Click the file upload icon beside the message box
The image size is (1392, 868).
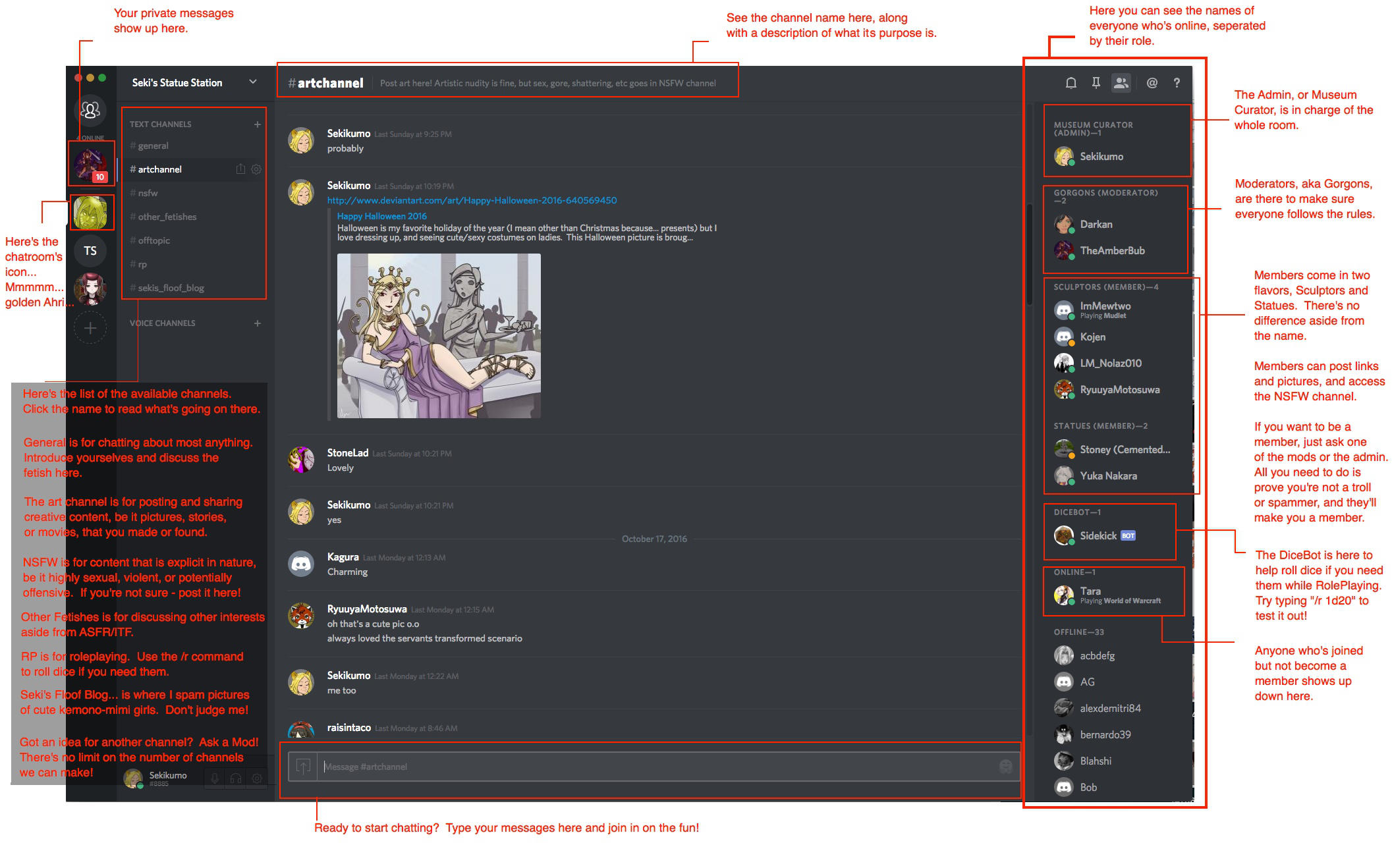coord(304,767)
